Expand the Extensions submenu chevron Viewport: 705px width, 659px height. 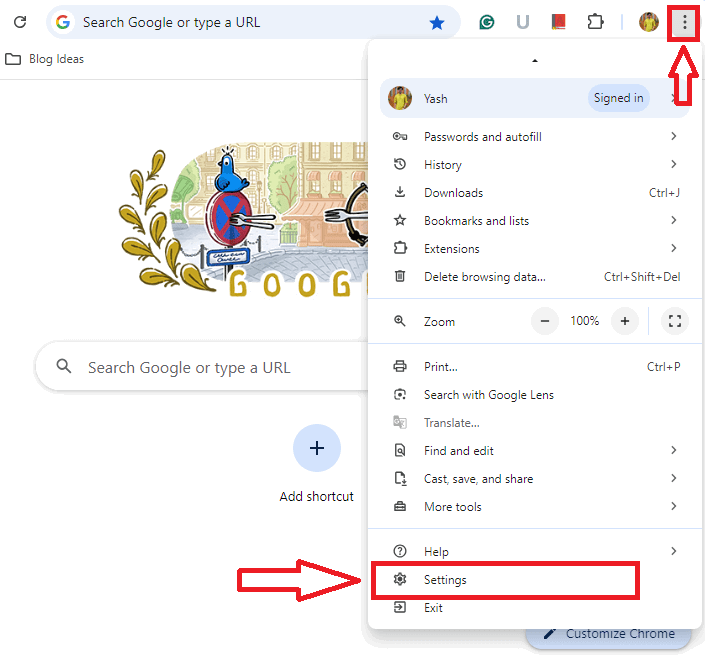tap(674, 248)
